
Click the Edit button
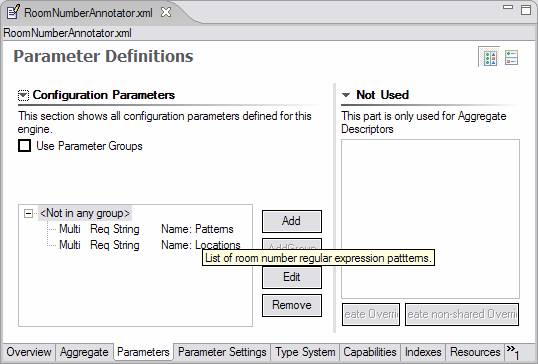[292, 277]
